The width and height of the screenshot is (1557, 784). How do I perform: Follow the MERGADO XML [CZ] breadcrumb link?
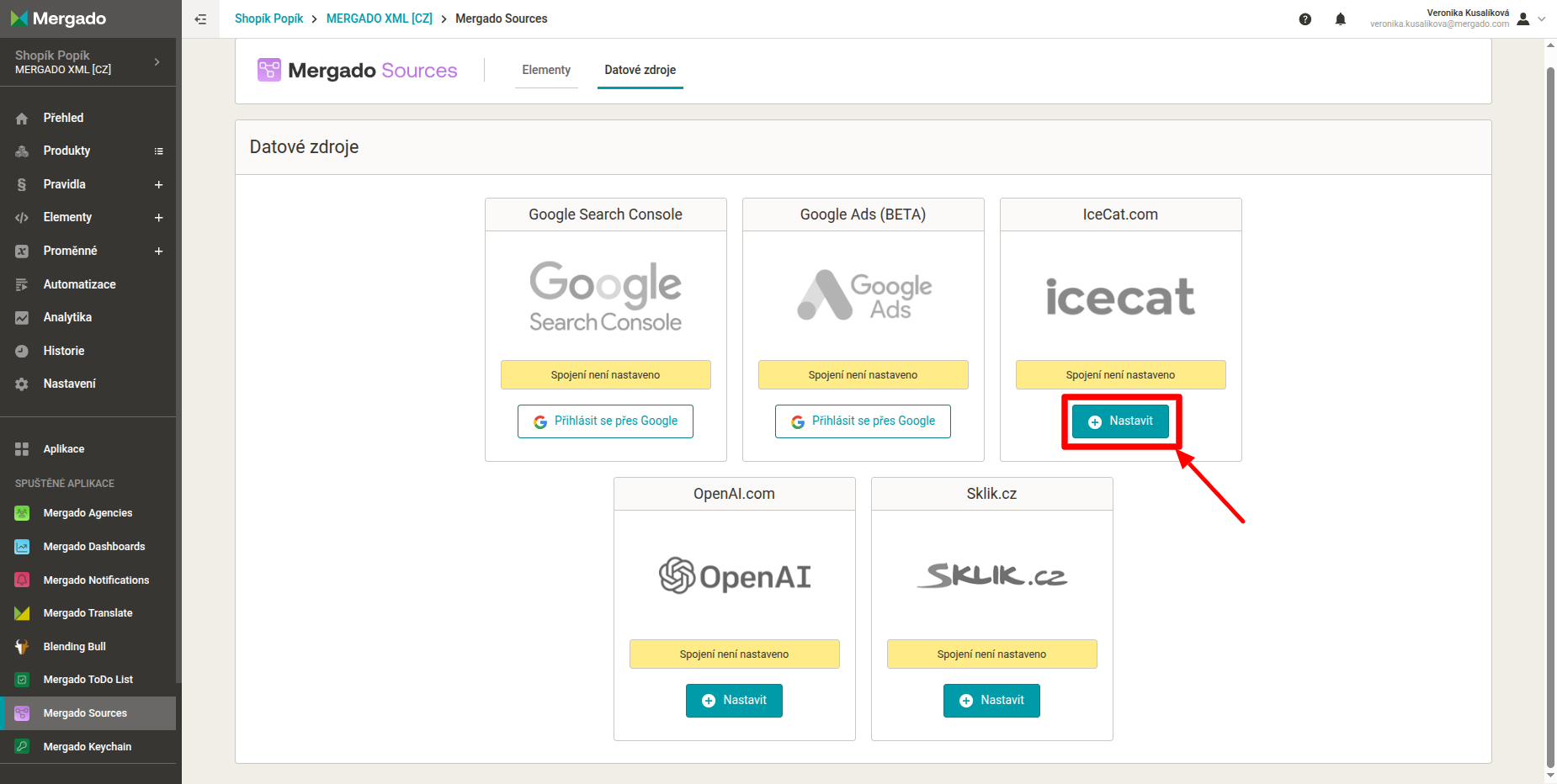click(x=380, y=19)
